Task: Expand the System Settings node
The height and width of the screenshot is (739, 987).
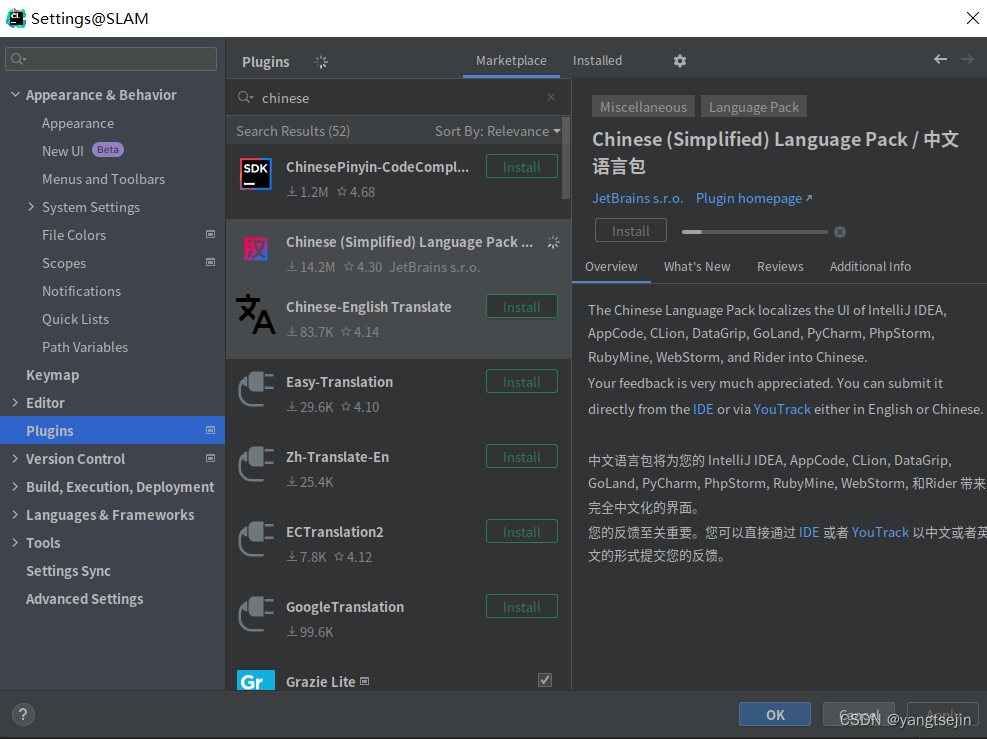Action: tap(31, 206)
